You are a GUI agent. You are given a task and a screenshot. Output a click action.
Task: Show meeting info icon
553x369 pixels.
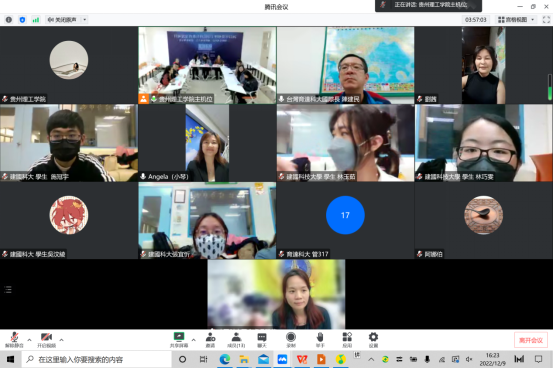(9, 20)
